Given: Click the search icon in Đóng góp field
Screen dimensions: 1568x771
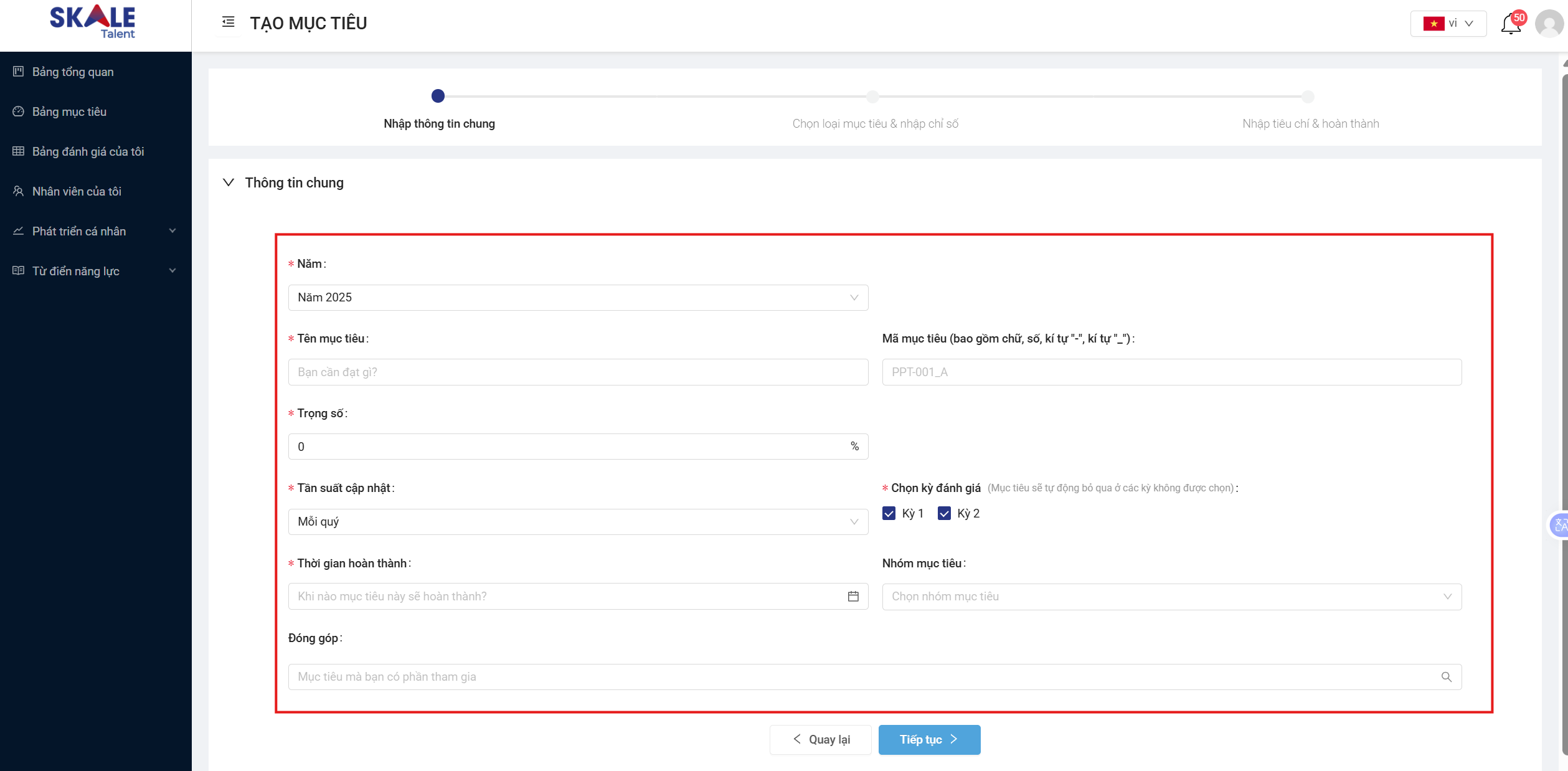Looking at the screenshot, I should pyautogui.click(x=1446, y=677).
